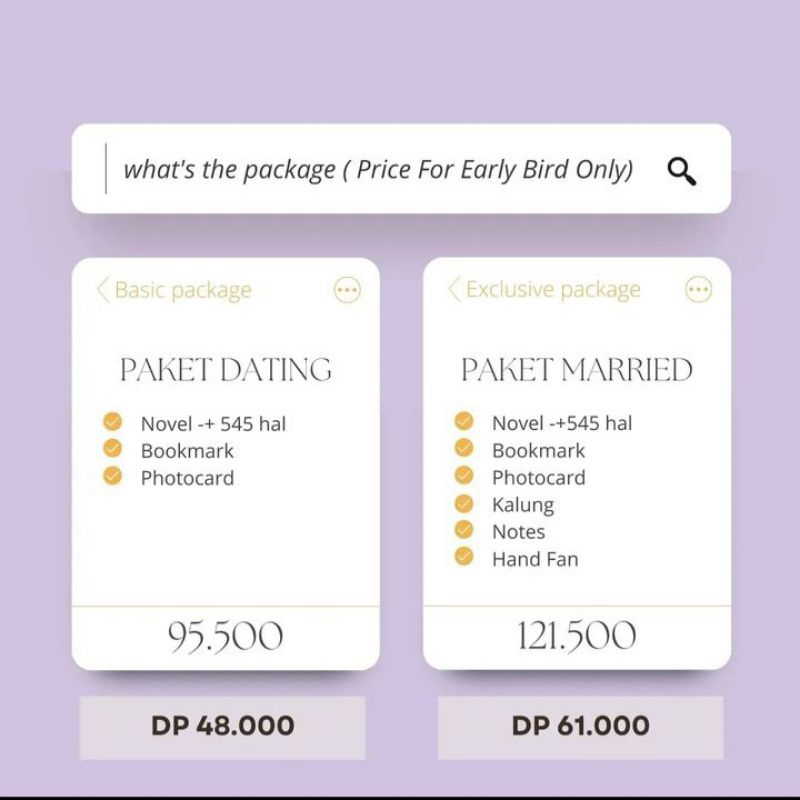The height and width of the screenshot is (800, 800).
Task: Toggle Photocard checkmark in Paket Dating
Action: click(x=113, y=476)
